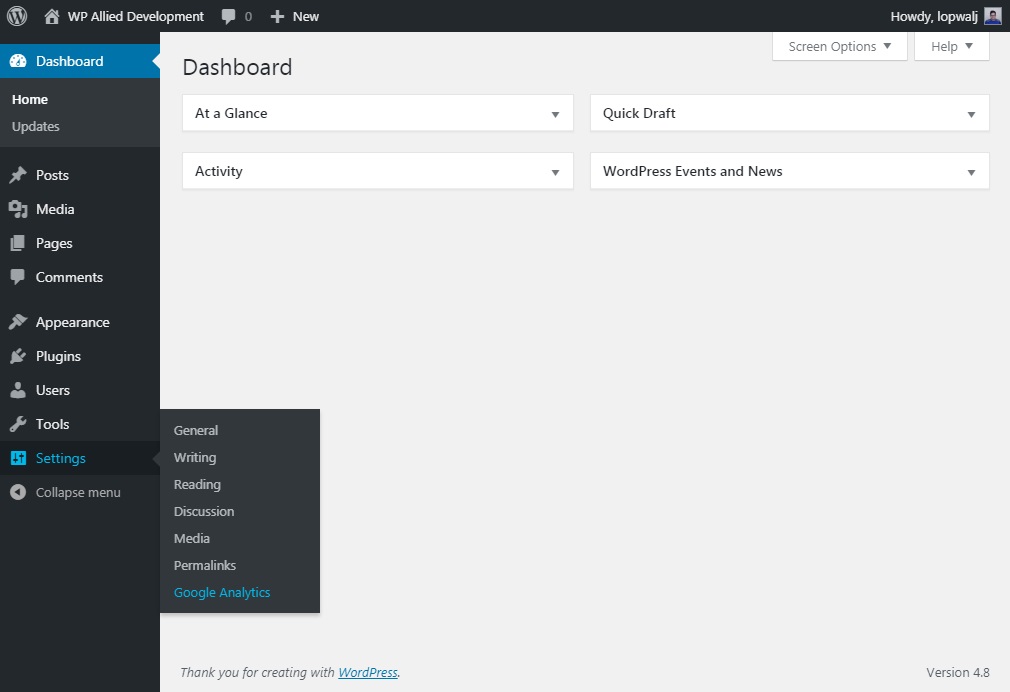The width and height of the screenshot is (1010, 692).
Task: Click the Users person icon
Action: [x=18, y=390]
